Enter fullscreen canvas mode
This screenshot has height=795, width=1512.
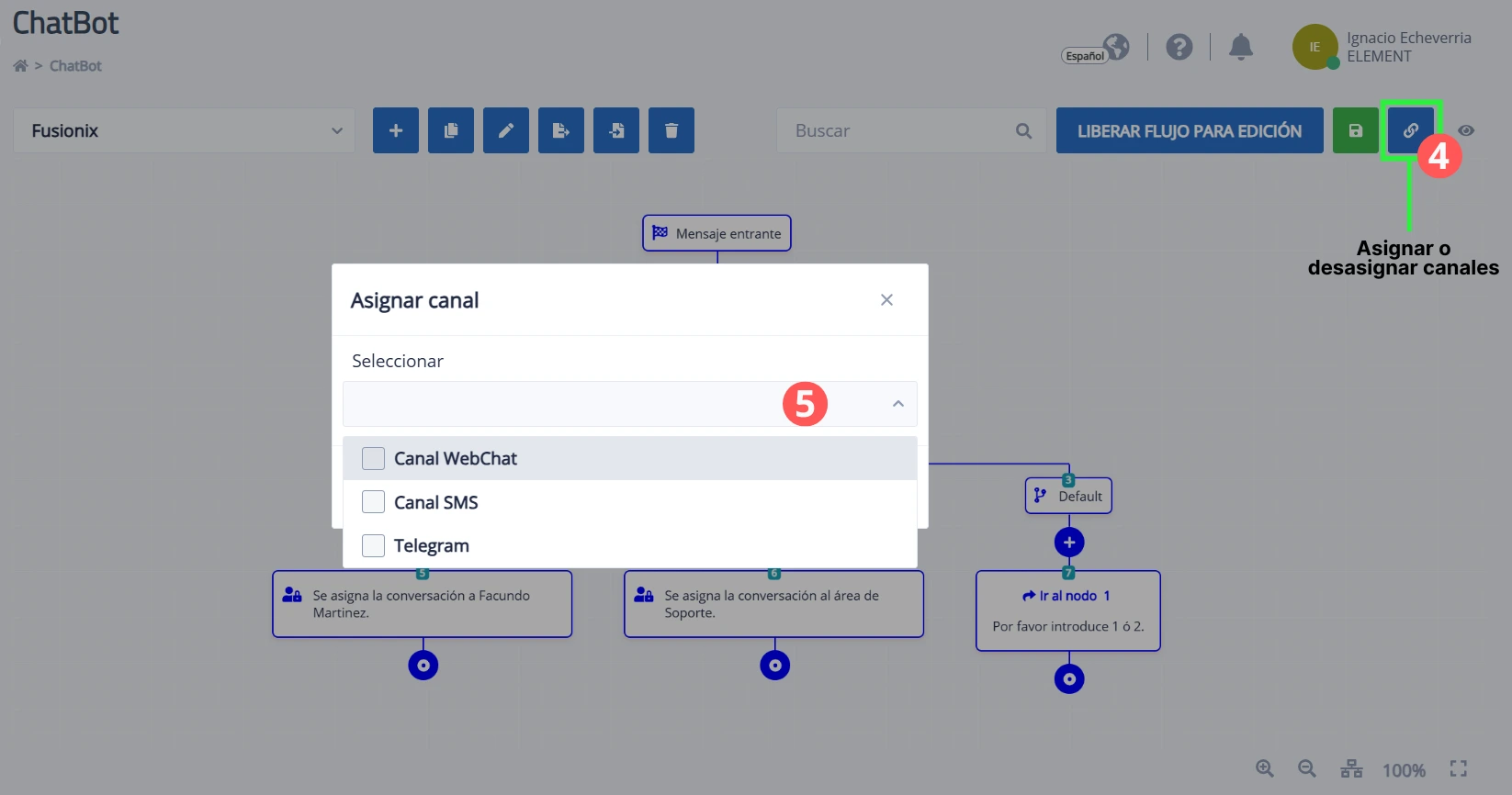pyautogui.click(x=1459, y=769)
